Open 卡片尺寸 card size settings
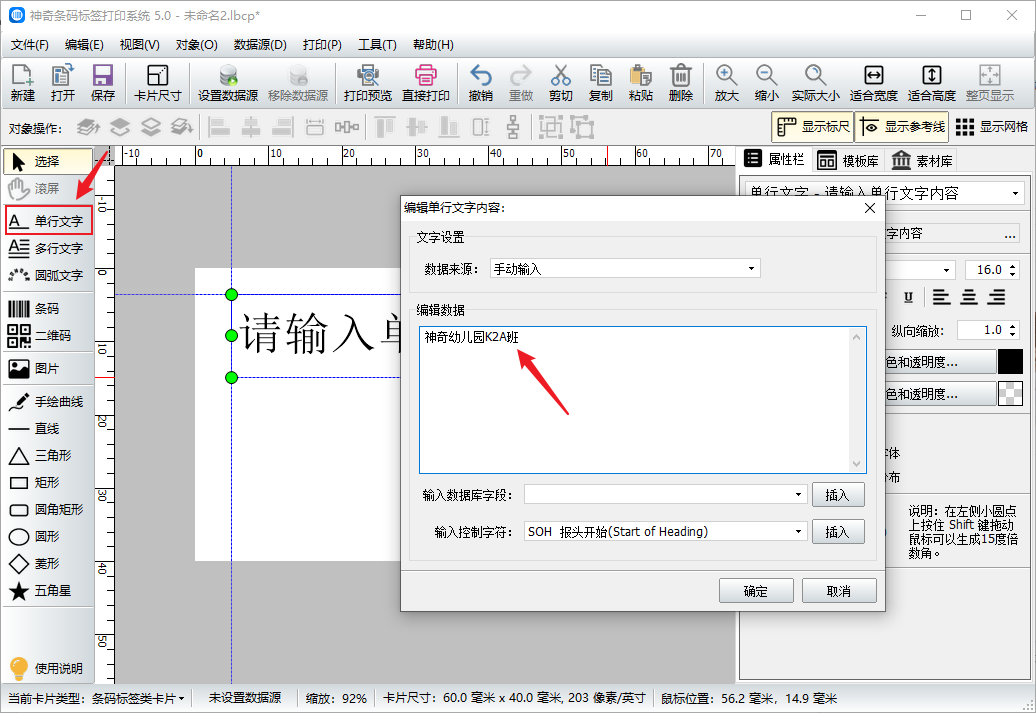This screenshot has width=1036, height=713. [157, 83]
